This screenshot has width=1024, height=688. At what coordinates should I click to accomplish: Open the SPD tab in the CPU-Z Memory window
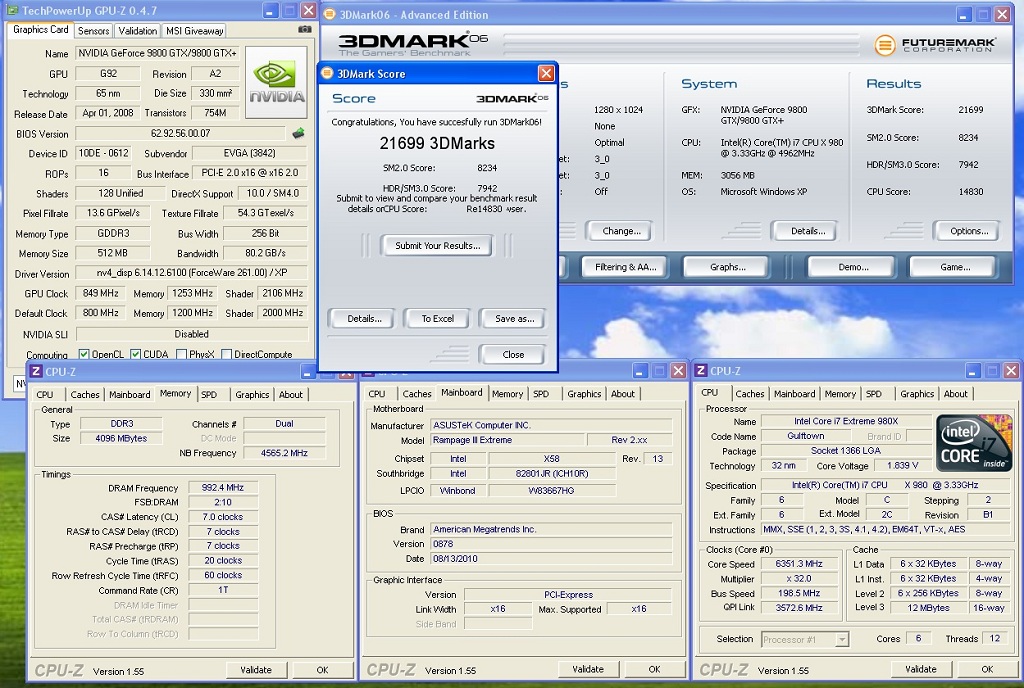[x=209, y=394]
